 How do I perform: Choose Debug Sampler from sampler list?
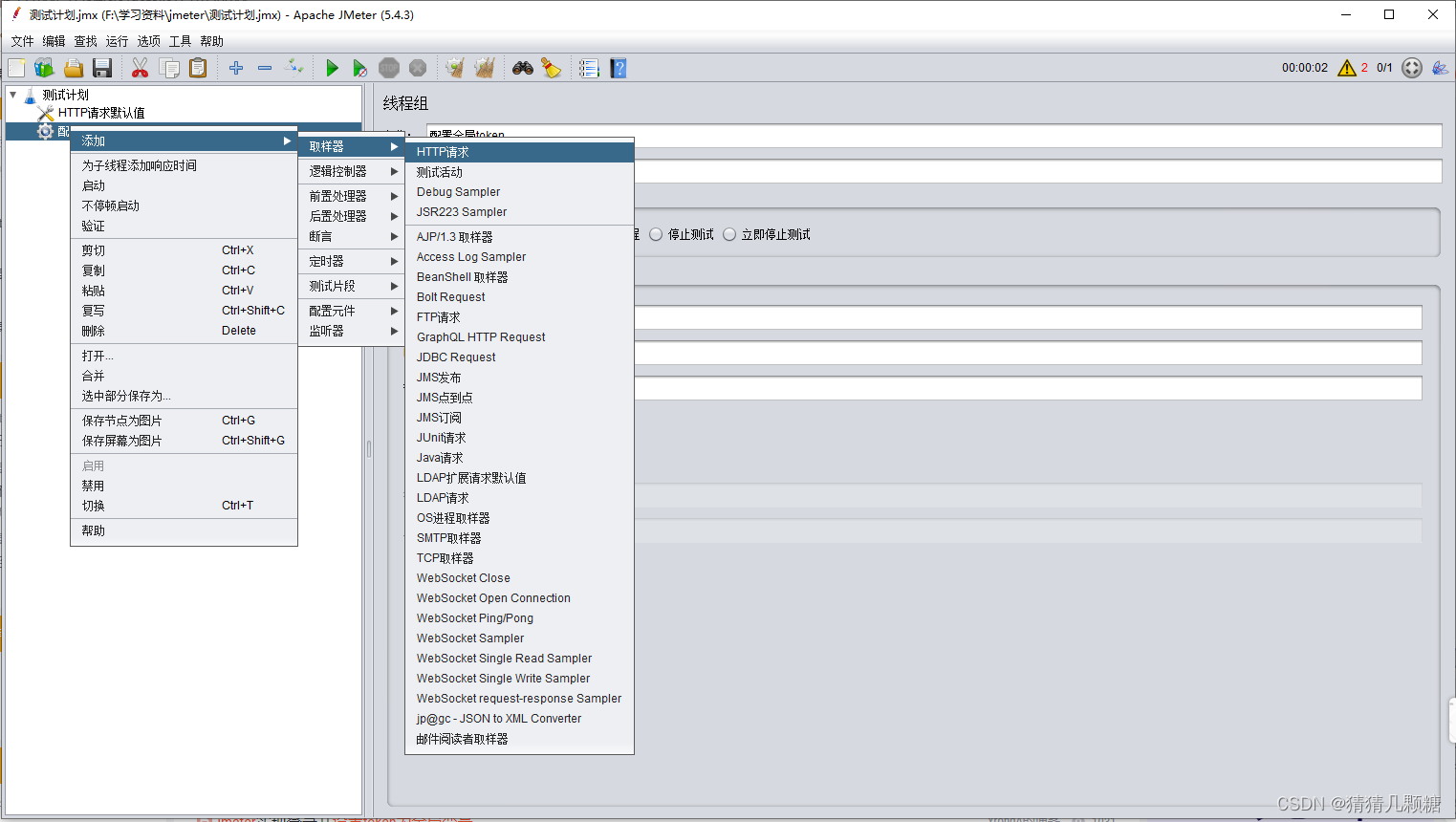519,192
